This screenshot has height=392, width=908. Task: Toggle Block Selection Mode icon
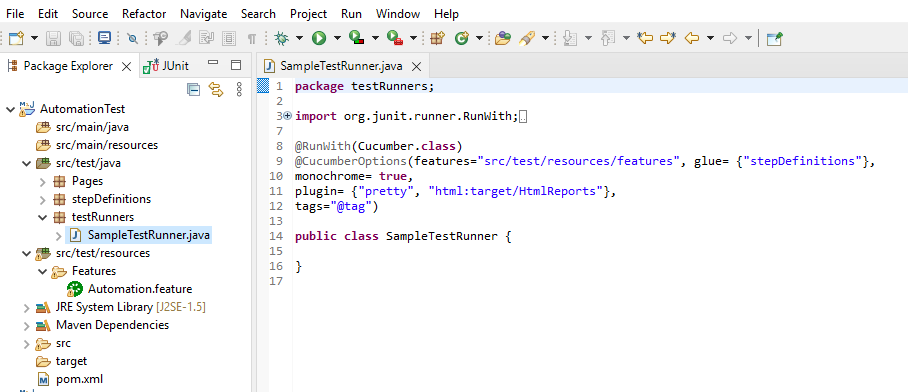click(x=229, y=38)
